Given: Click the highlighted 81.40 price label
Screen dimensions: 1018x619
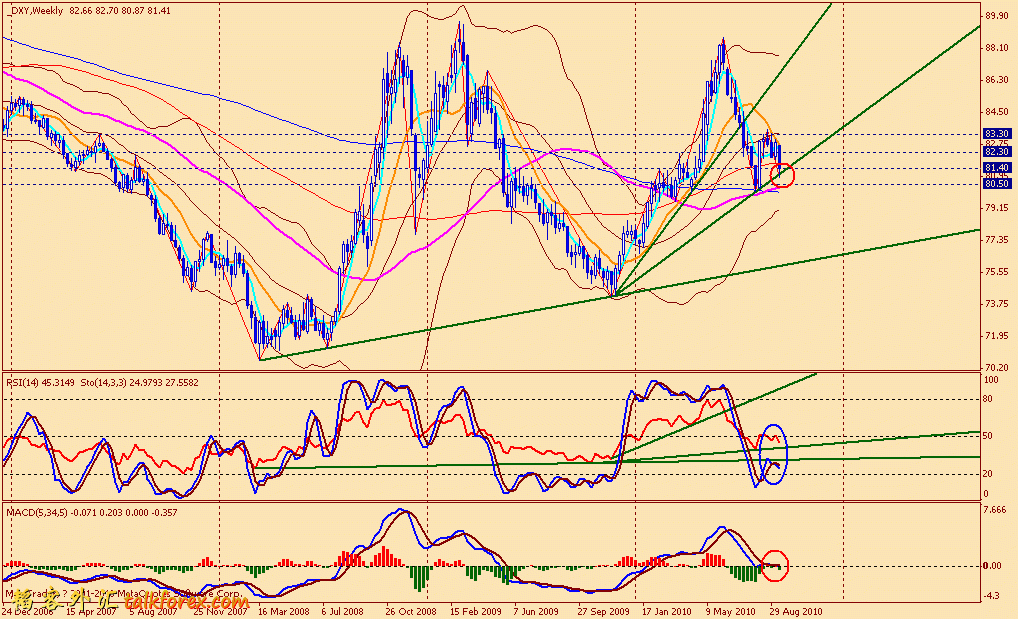Looking at the screenshot, I should (997, 168).
